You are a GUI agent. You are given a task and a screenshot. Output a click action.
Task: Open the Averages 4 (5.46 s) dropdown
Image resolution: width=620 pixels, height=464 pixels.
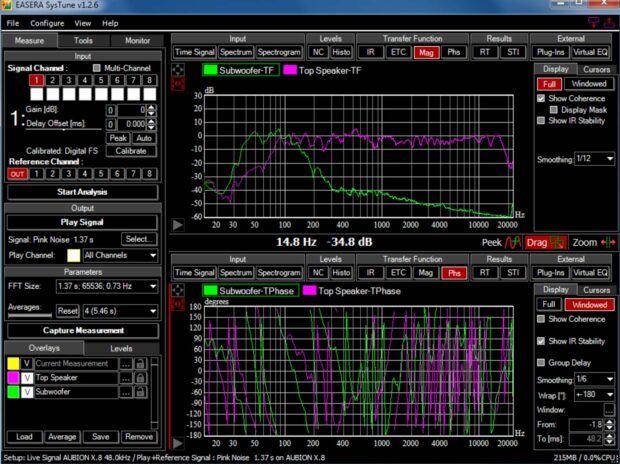[120, 311]
